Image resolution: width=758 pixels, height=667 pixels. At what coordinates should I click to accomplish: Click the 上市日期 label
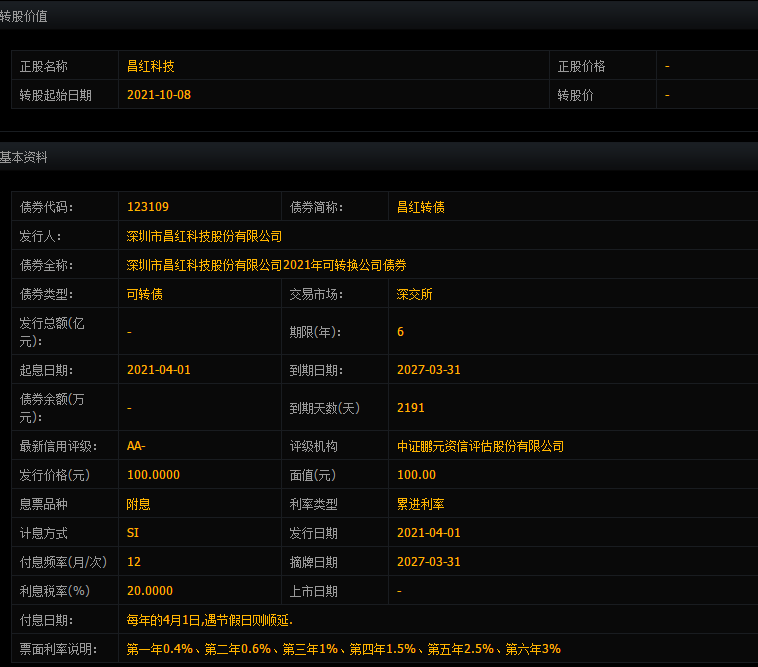pyautogui.click(x=313, y=591)
